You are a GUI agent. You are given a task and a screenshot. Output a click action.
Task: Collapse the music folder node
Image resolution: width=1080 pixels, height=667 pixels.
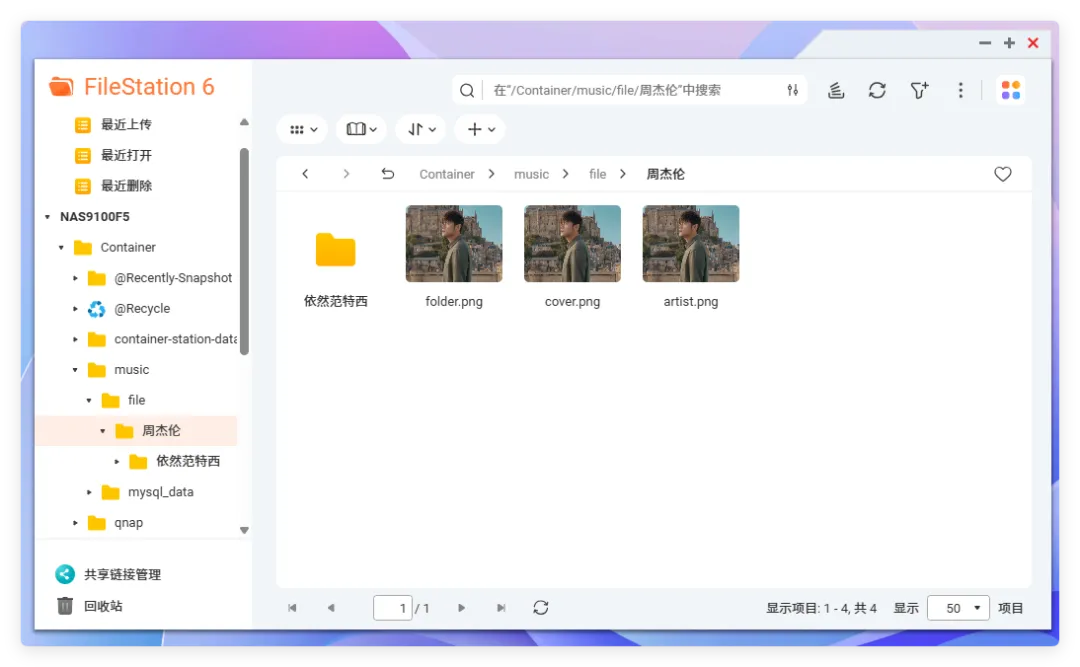click(x=75, y=370)
